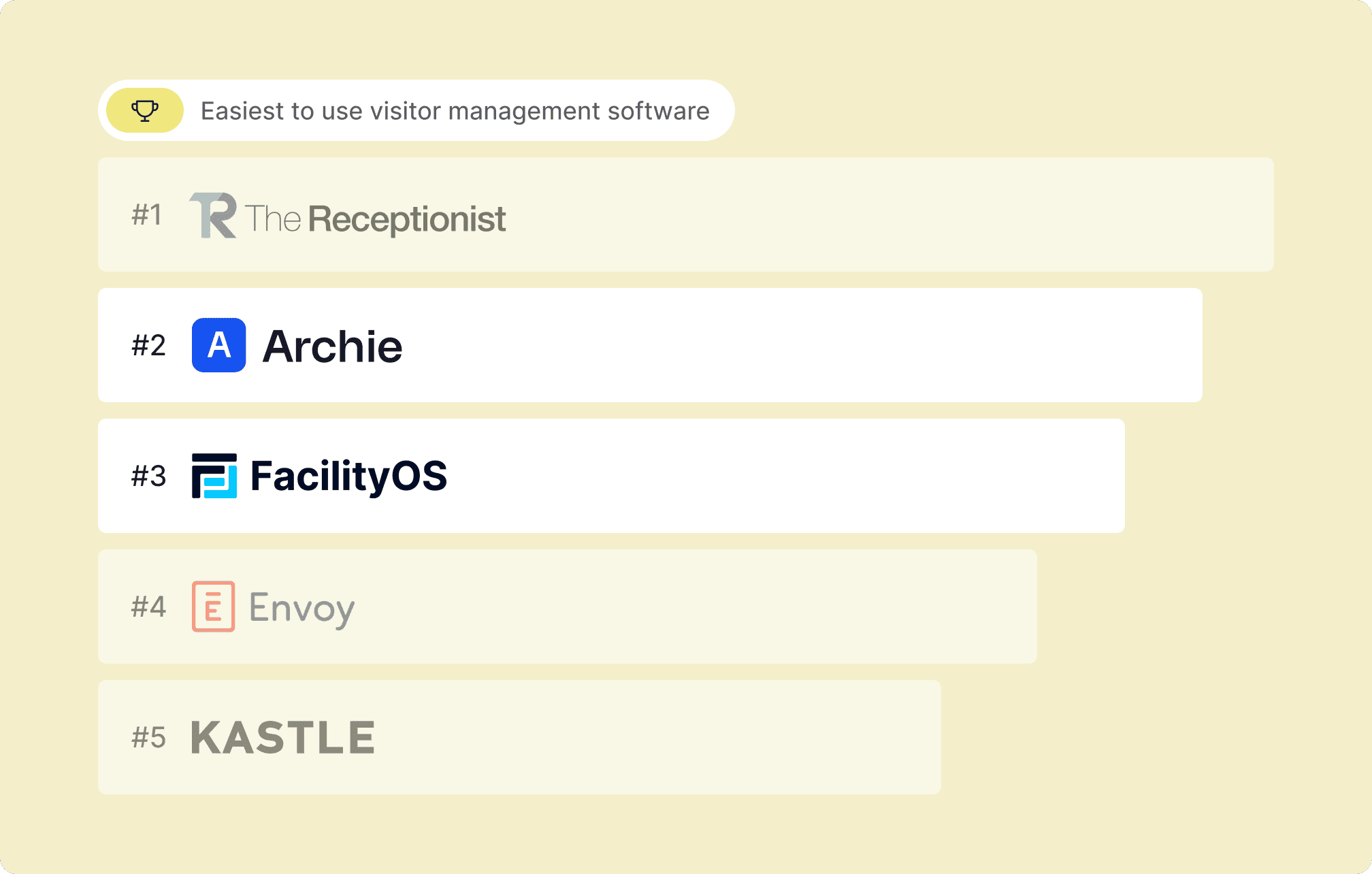Screen dimensions: 1372x874
Task: Select the #3 rank label
Action: coord(148,476)
